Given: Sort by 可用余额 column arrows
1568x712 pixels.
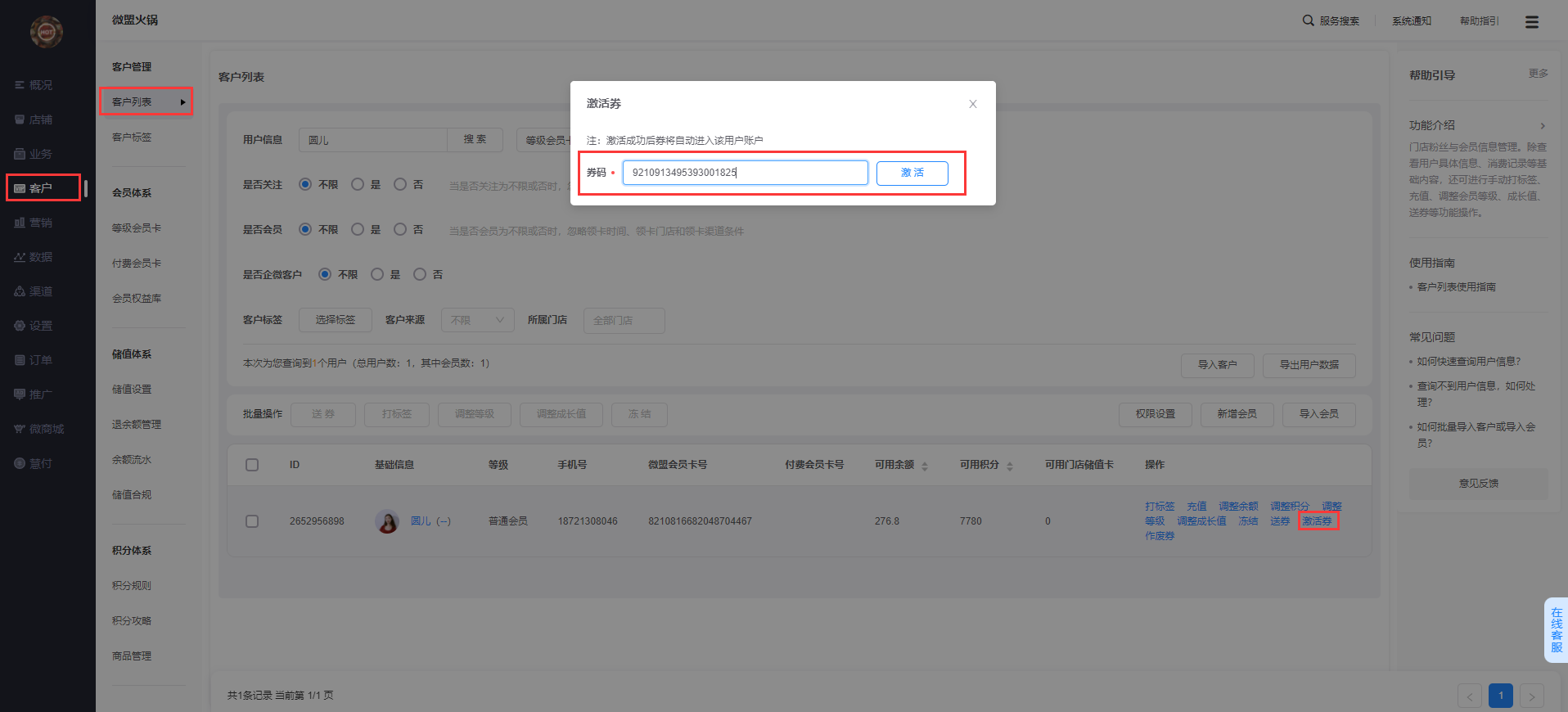Looking at the screenshot, I should (x=925, y=466).
